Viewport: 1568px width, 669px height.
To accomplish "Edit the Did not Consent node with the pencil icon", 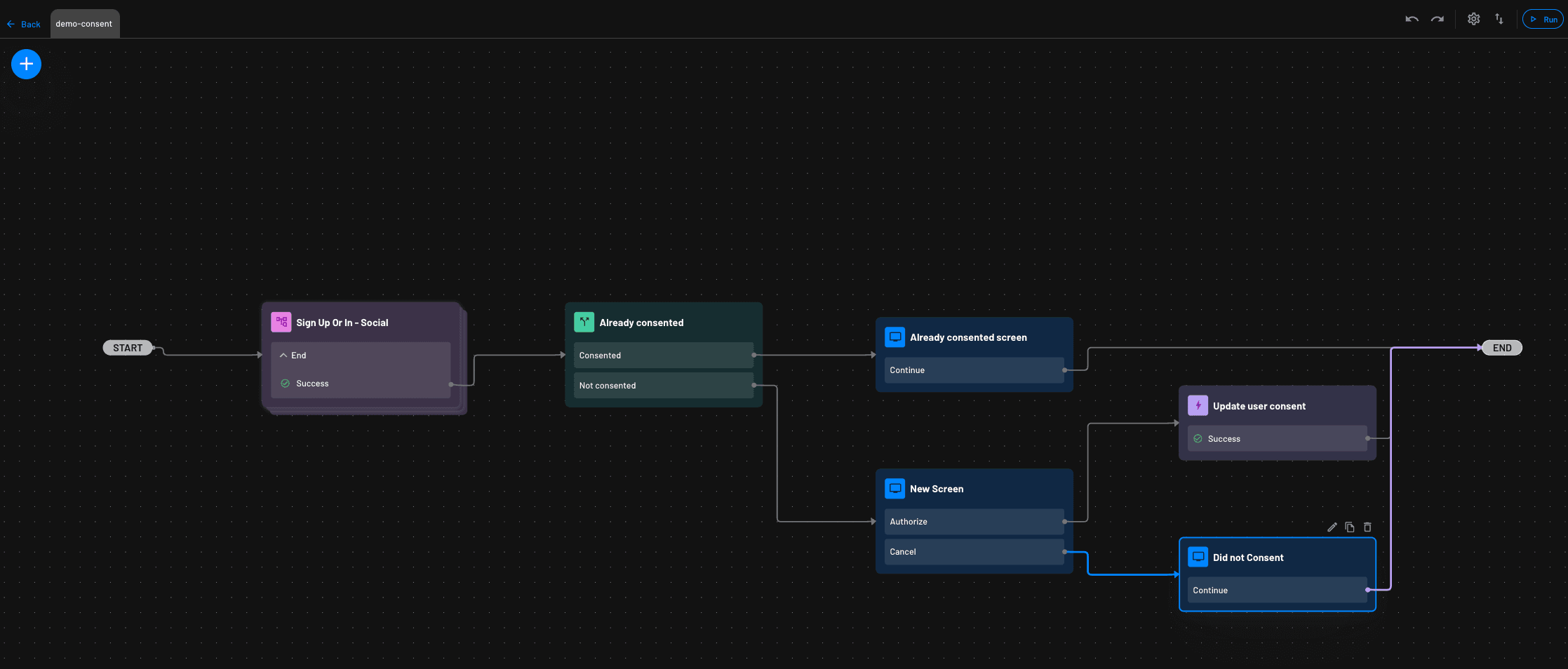I will pos(1332,527).
